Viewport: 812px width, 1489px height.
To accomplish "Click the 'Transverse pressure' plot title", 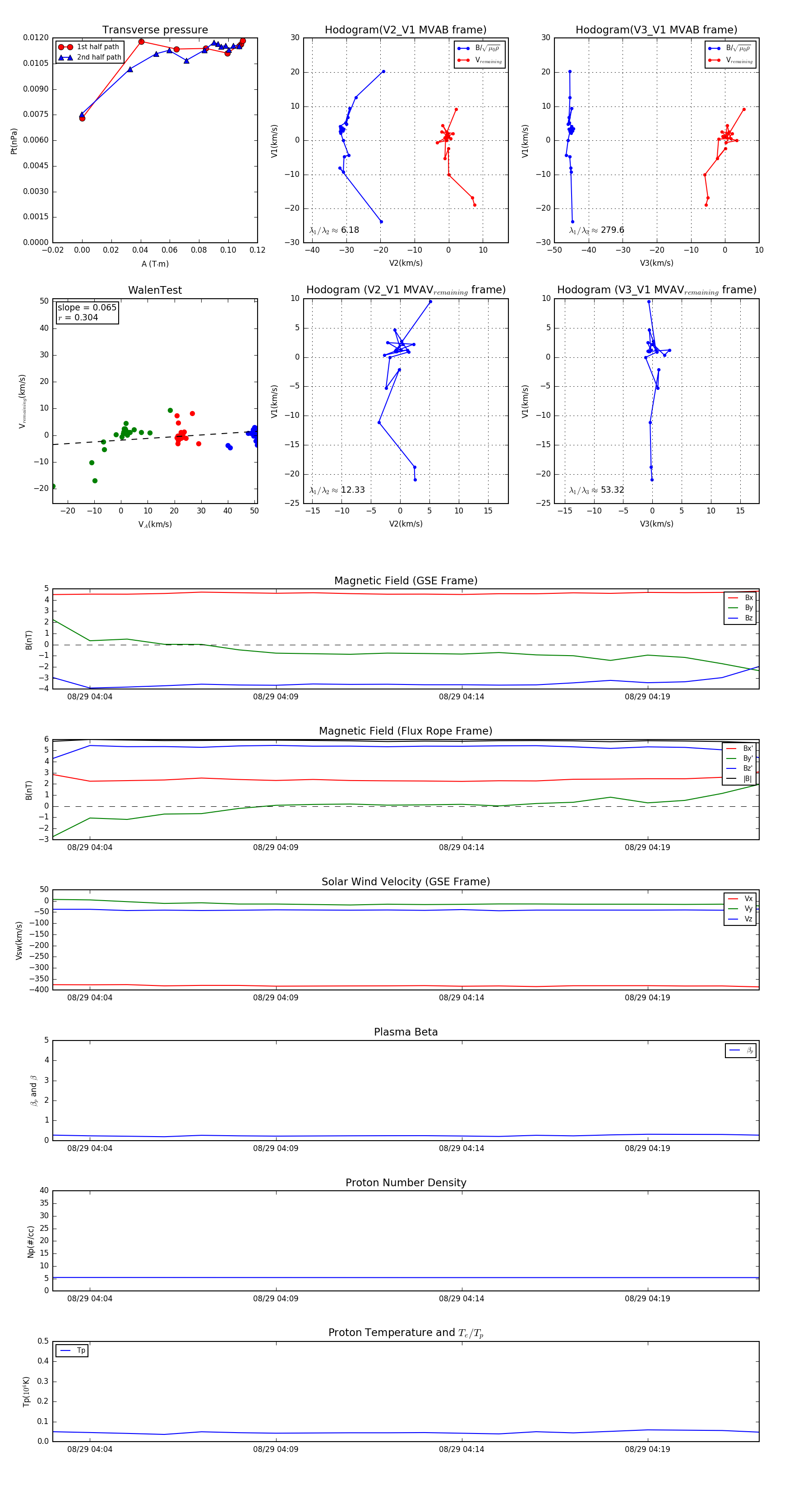I will [x=155, y=29].
